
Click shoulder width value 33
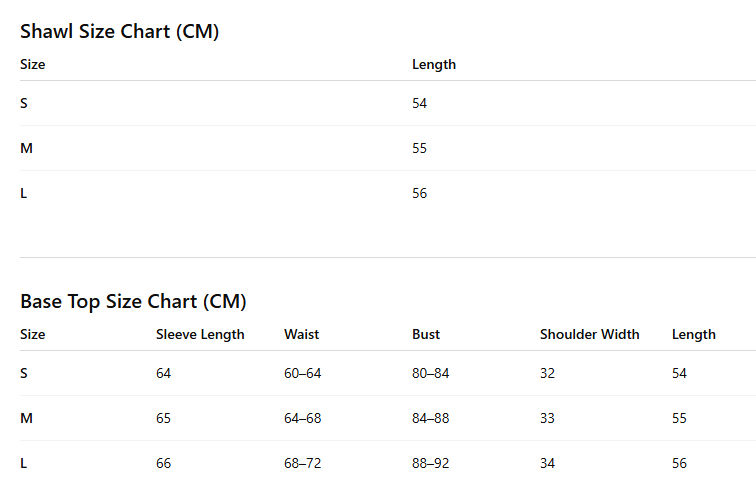547,418
